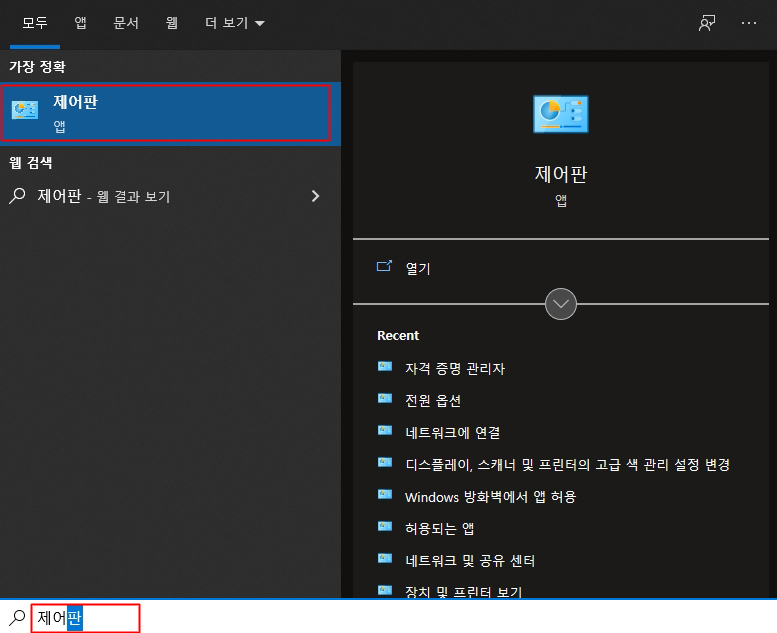Click the large 제어판 preview icon

[x=560, y=114]
